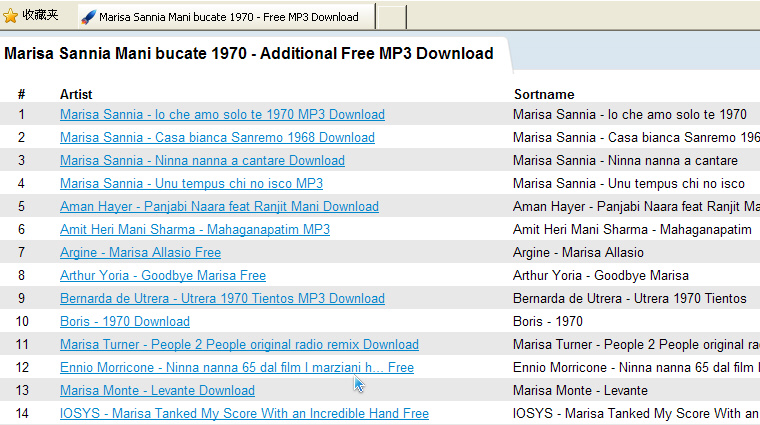Screen dimensions: 760x425
Task: Click the Sortname column header
Action: (544, 94)
